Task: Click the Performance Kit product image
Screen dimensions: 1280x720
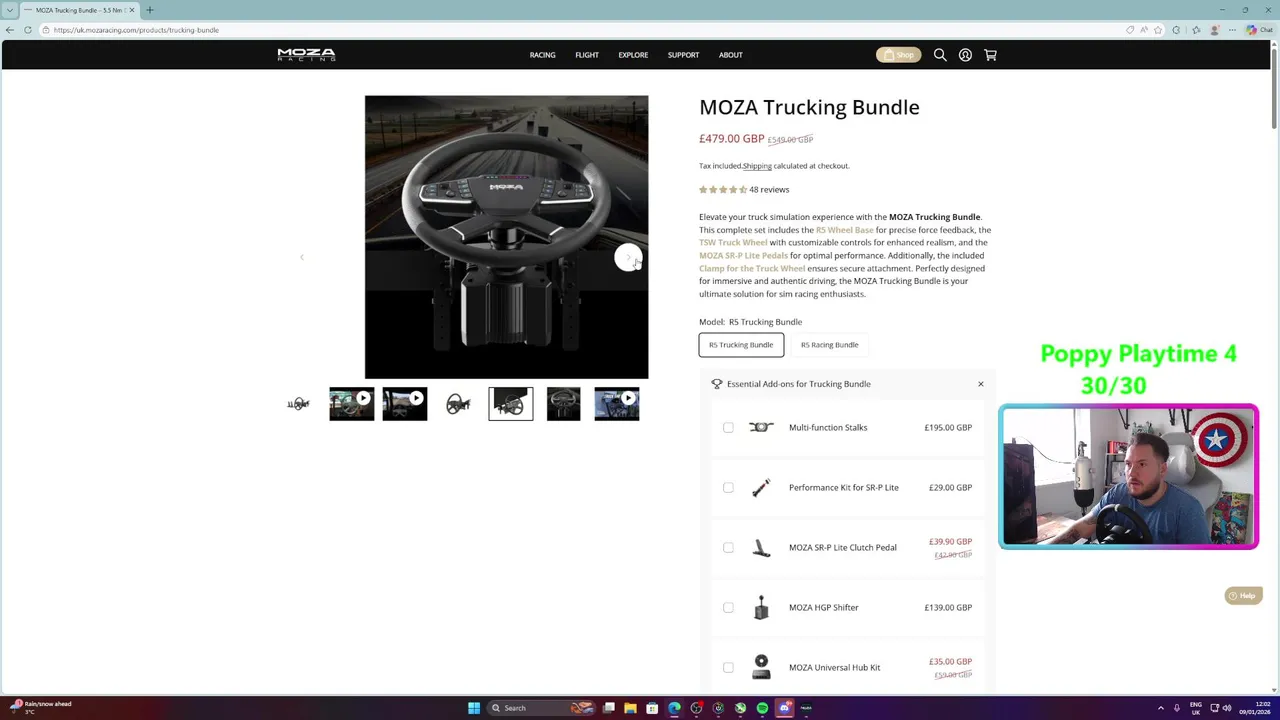Action: [761, 487]
